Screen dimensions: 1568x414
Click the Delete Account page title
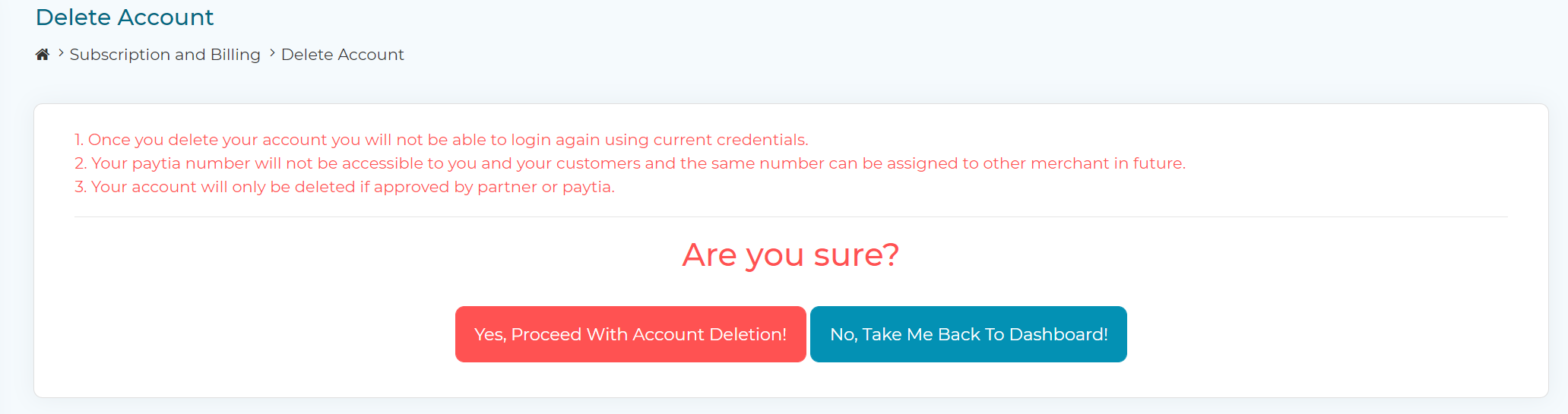(125, 17)
